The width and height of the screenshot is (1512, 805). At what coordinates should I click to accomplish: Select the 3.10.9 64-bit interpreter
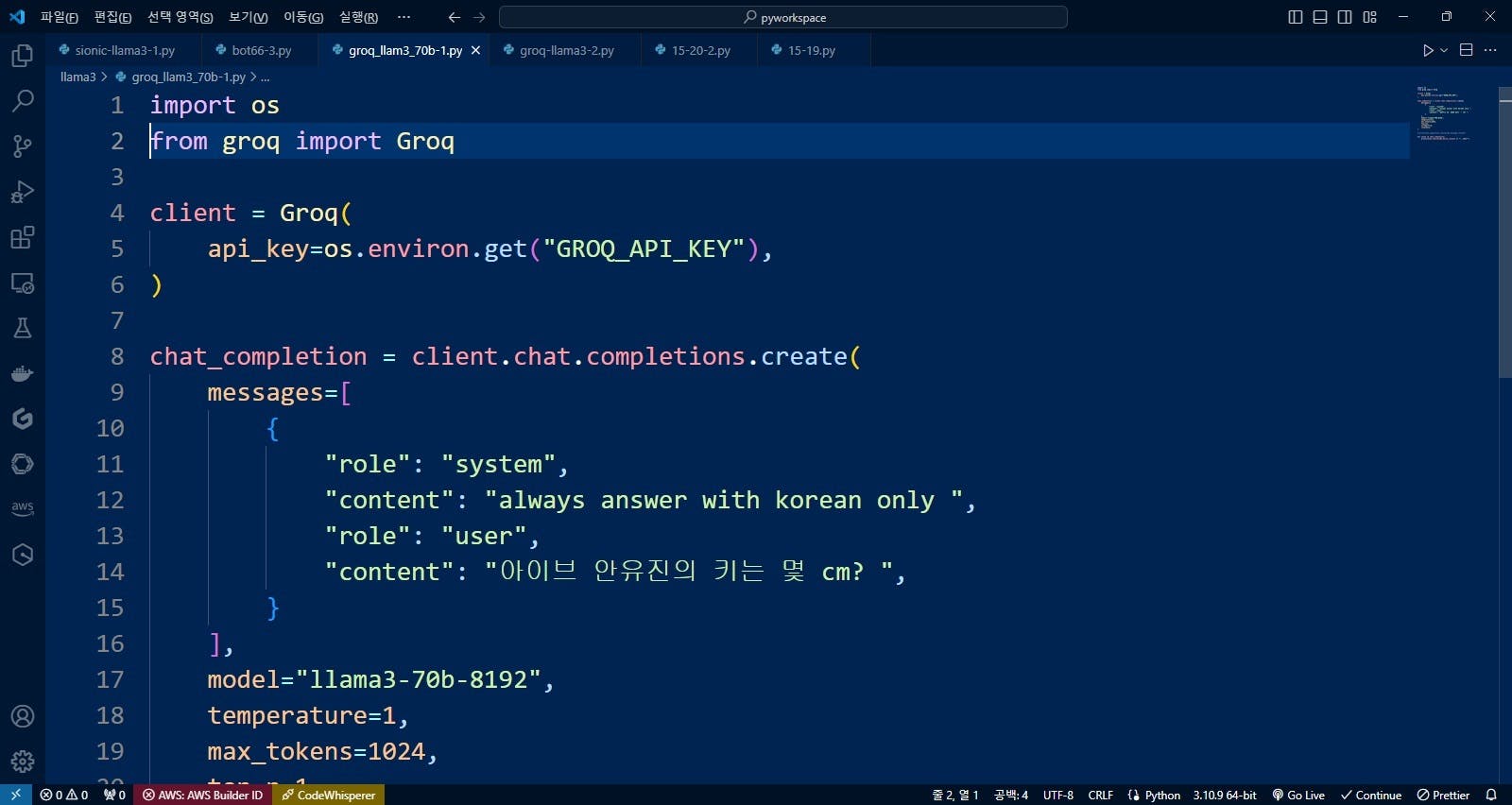(1225, 795)
